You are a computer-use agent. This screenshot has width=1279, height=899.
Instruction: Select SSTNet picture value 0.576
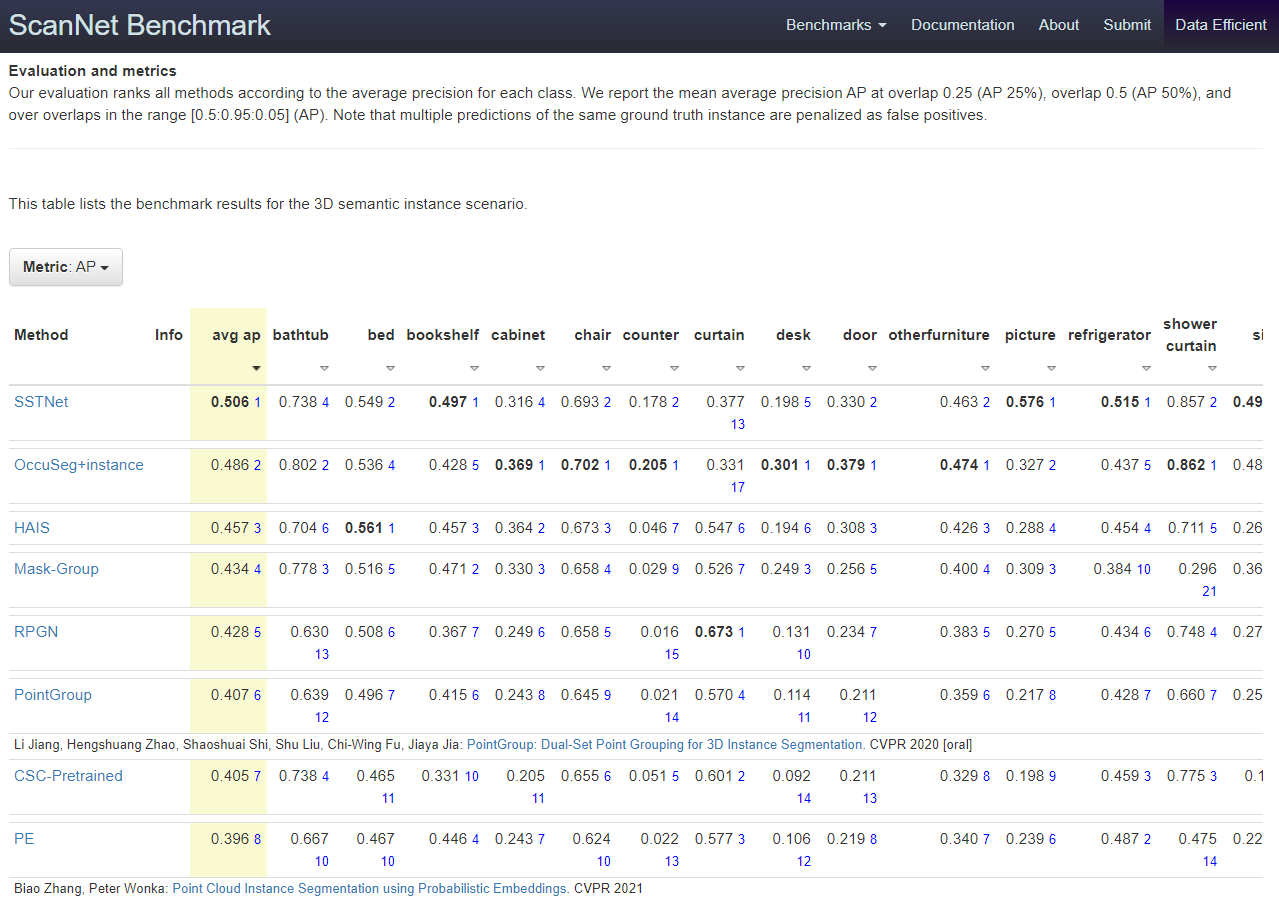pyautogui.click(x=1025, y=402)
